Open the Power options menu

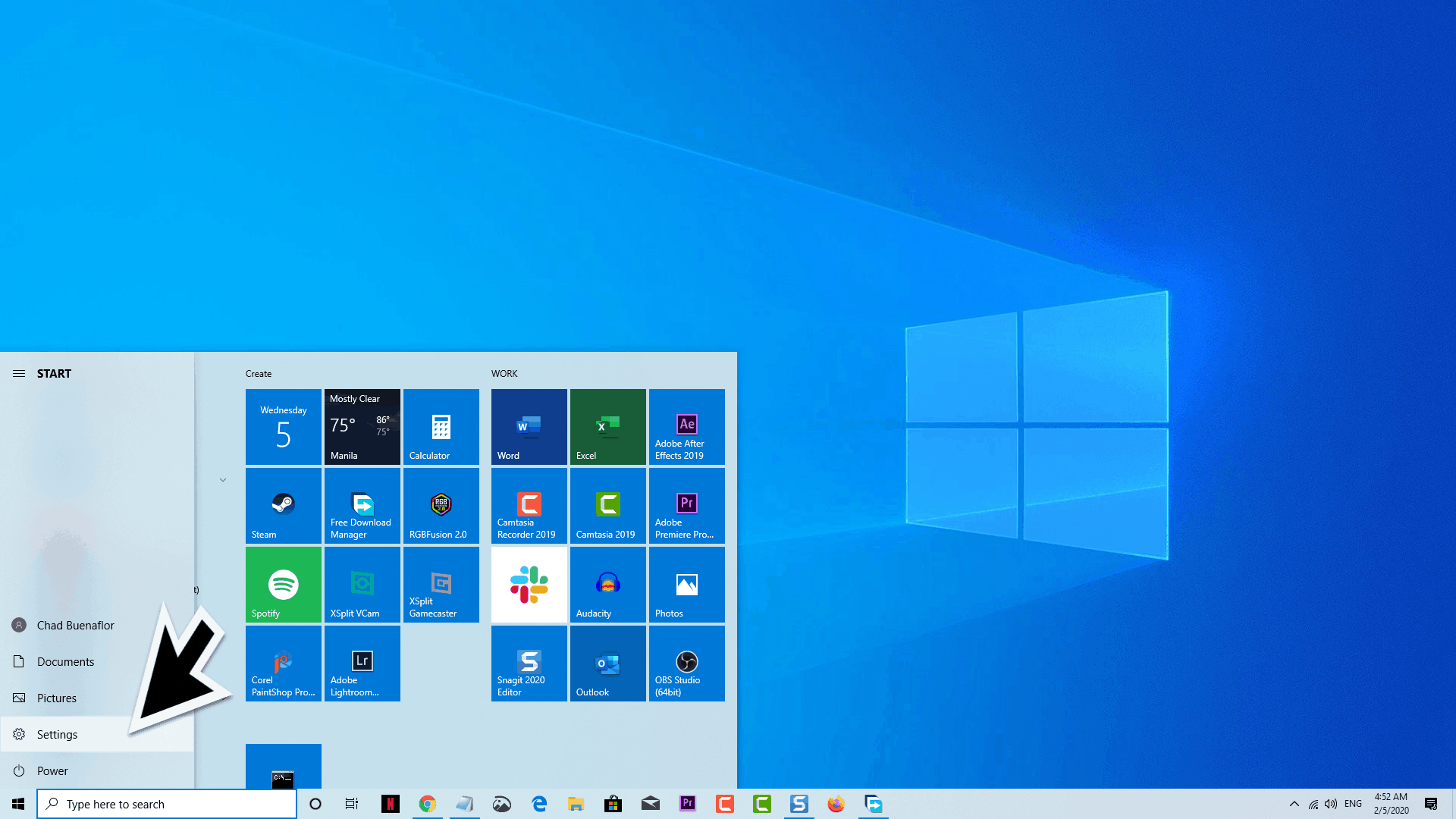coord(97,771)
